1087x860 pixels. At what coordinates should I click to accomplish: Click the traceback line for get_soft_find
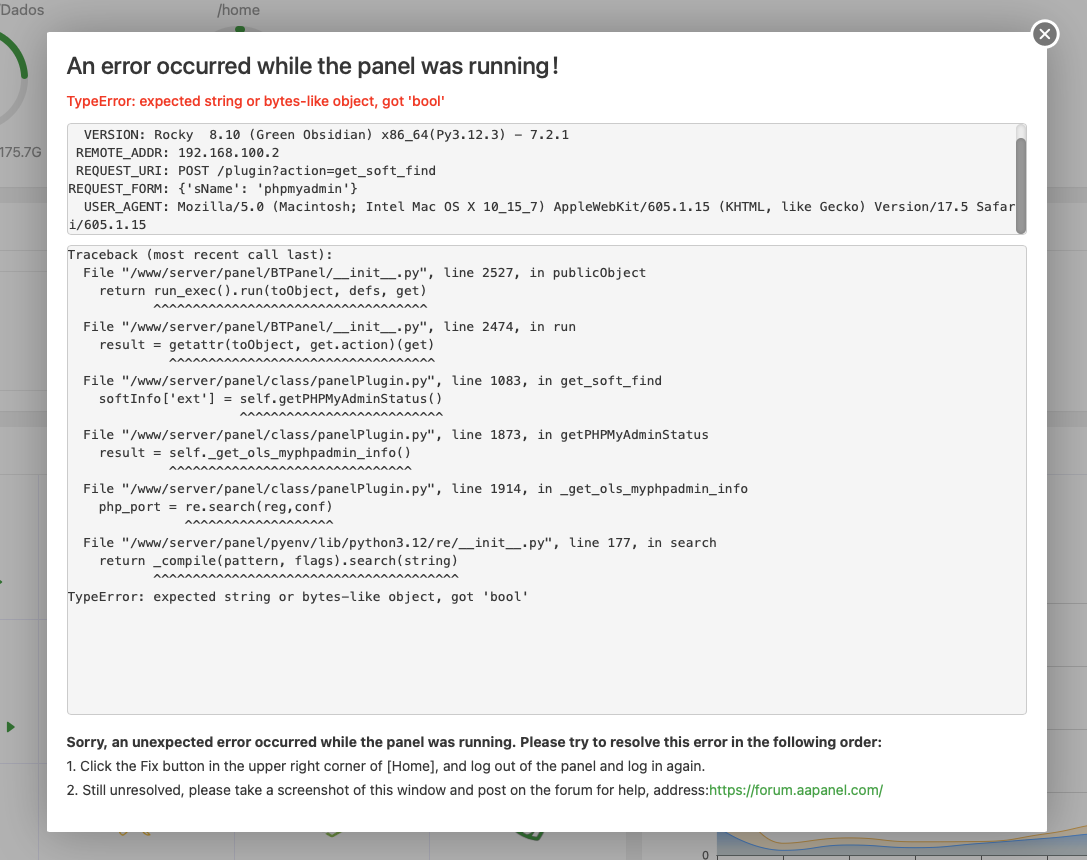[372, 381]
